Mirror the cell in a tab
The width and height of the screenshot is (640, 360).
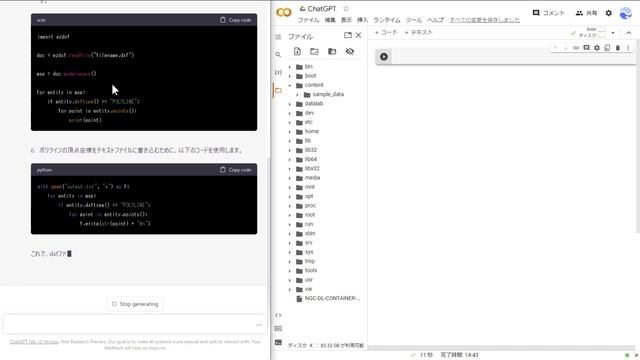[x=607, y=48]
